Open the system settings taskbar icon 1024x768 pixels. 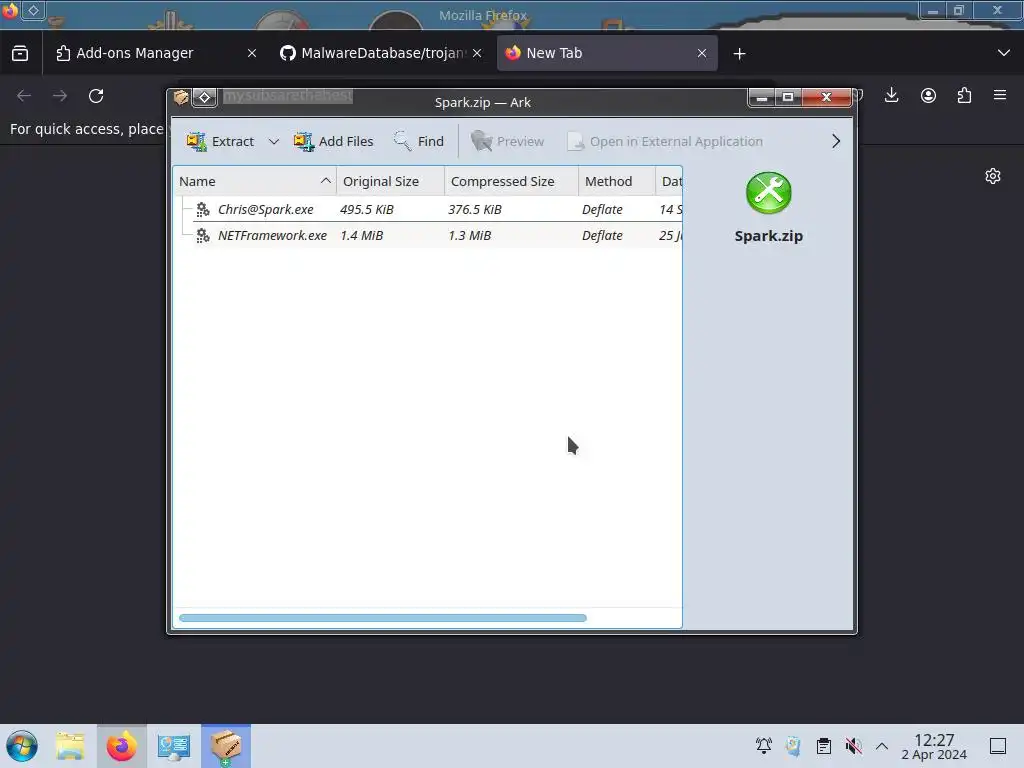tap(173, 746)
